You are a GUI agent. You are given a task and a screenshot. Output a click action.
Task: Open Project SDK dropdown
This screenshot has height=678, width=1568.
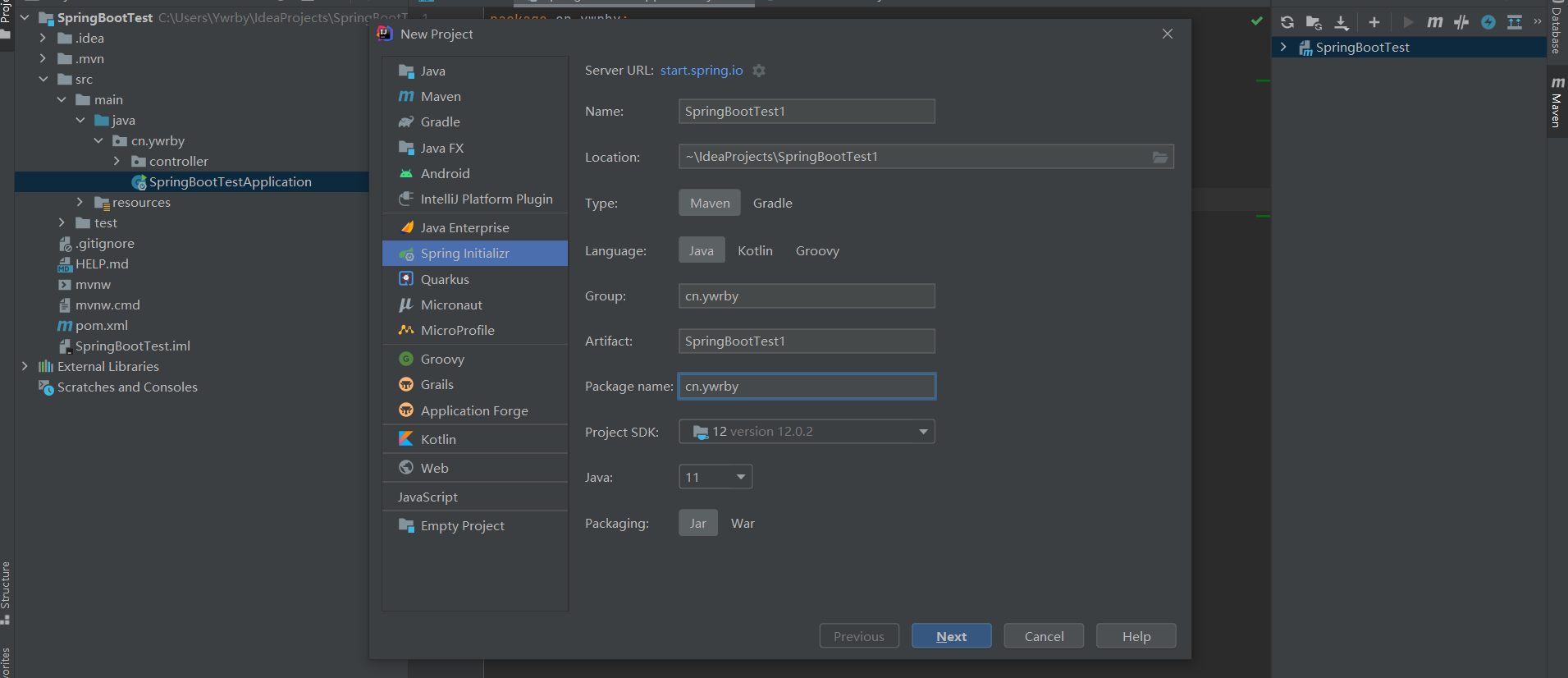click(x=807, y=432)
